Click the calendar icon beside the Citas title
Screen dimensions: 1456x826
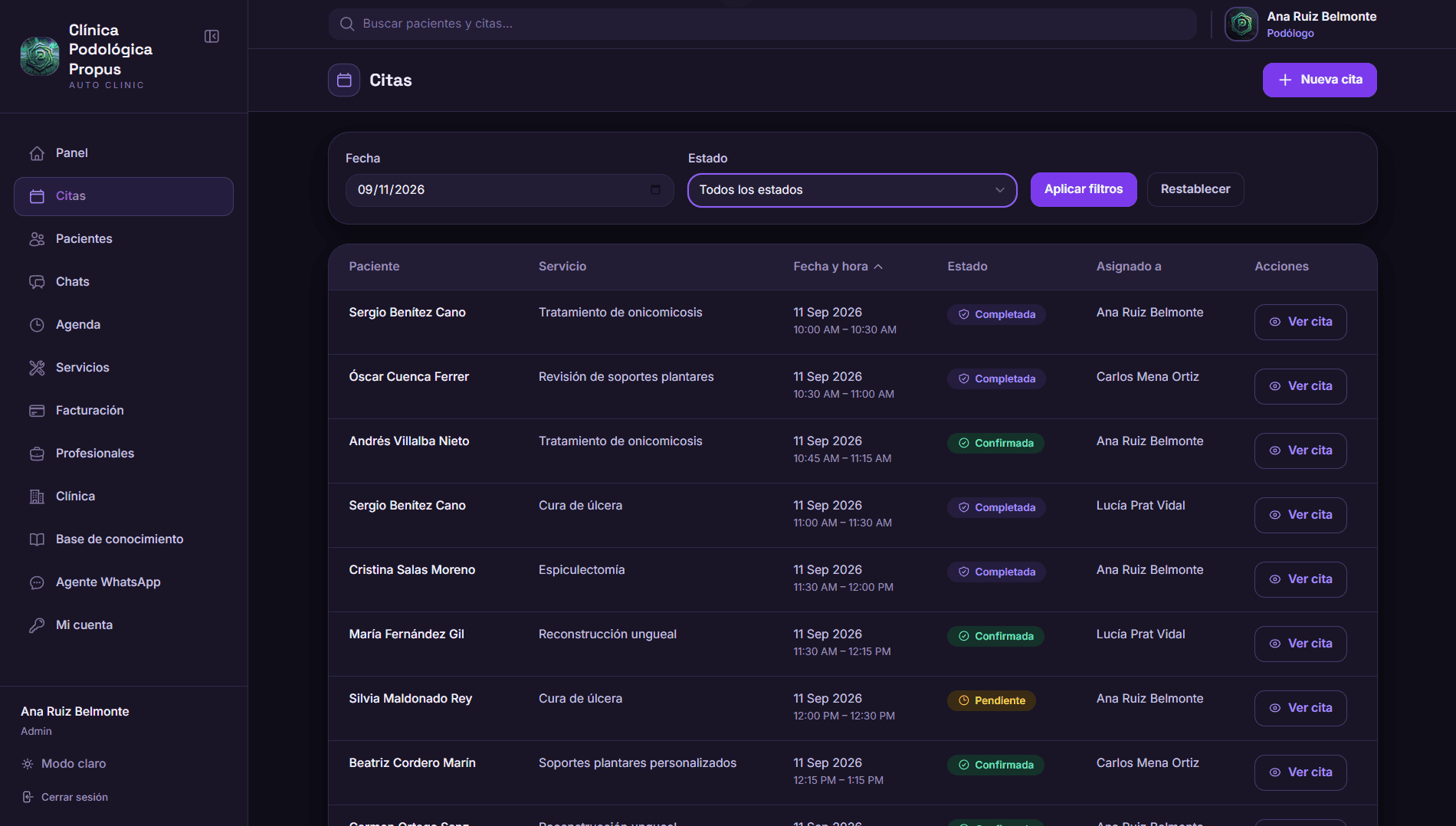click(x=344, y=80)
